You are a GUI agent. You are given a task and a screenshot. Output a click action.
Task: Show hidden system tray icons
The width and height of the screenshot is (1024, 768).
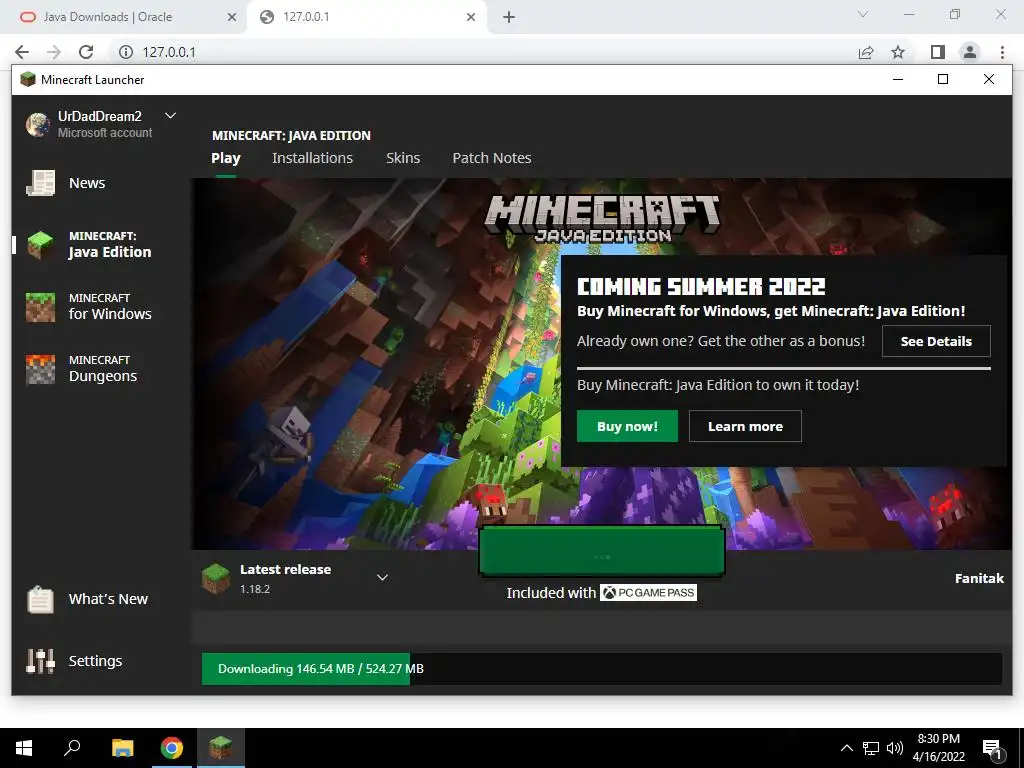[846, 748]
